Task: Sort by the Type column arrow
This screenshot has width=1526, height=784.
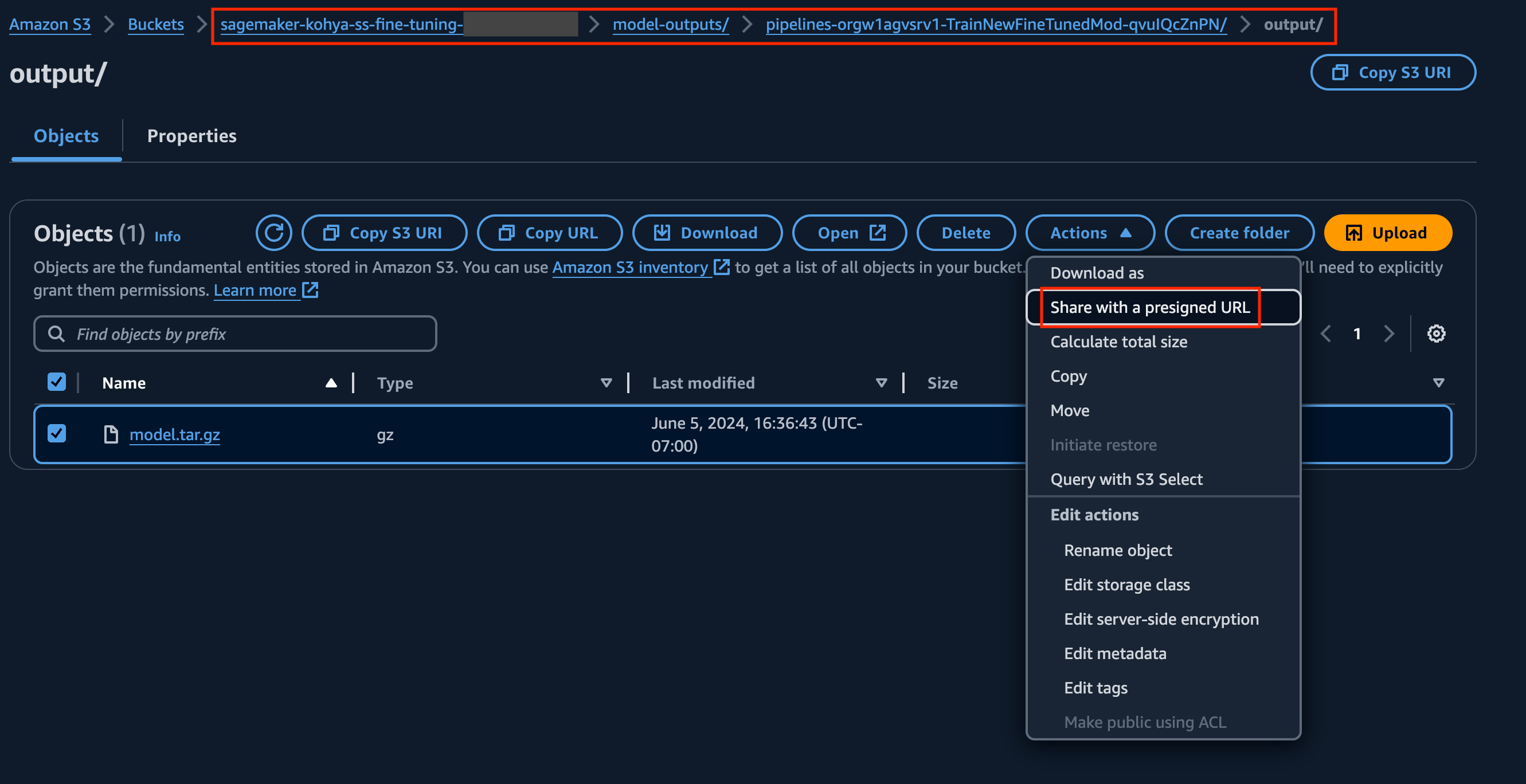Action: point(606,383)
